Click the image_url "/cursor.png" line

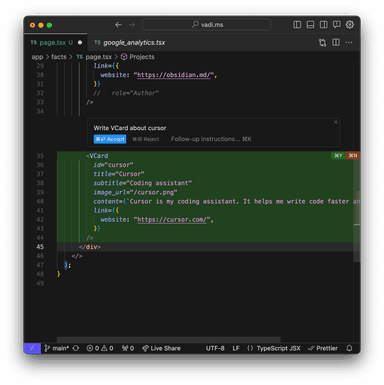135,192
